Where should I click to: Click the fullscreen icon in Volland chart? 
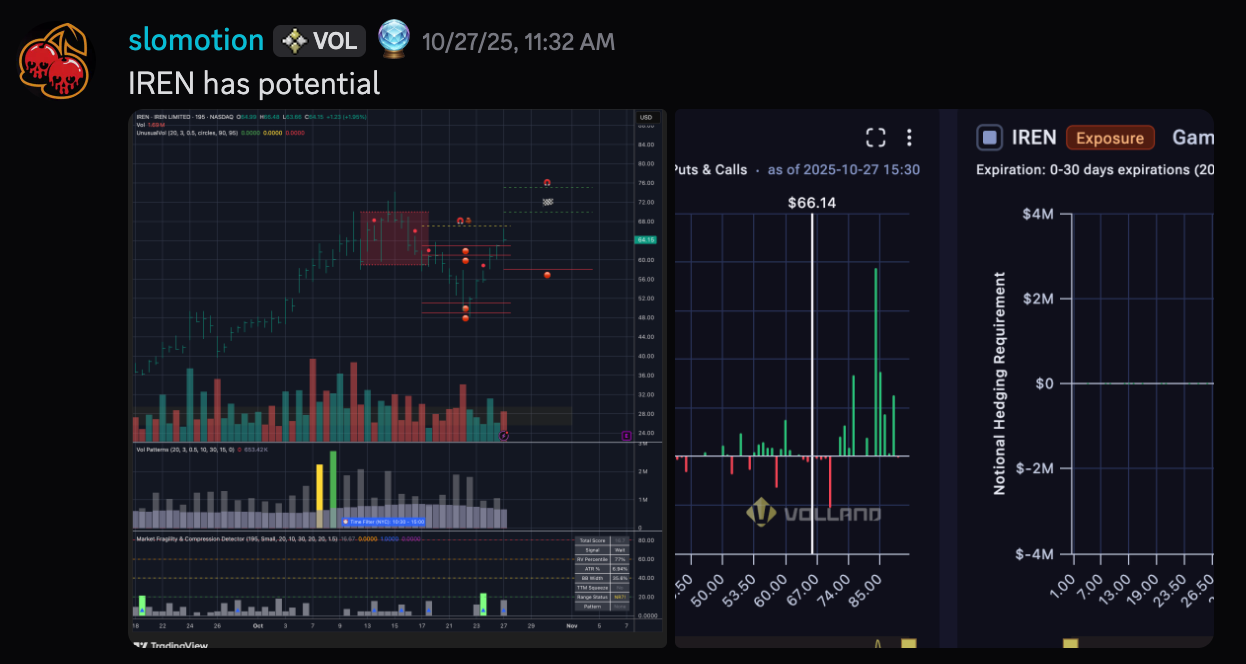[876, 137]
